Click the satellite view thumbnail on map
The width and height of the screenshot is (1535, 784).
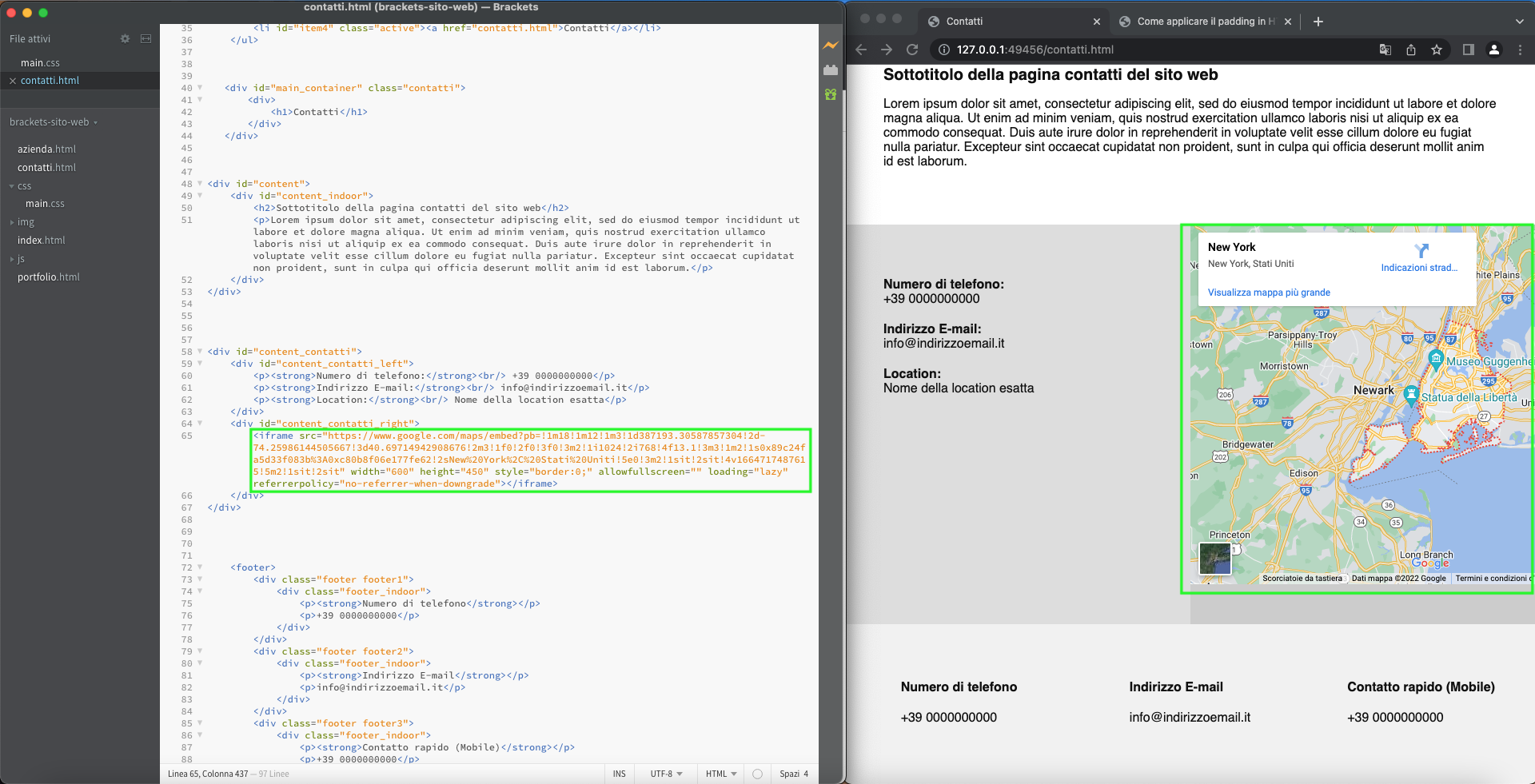point(1215,558)
